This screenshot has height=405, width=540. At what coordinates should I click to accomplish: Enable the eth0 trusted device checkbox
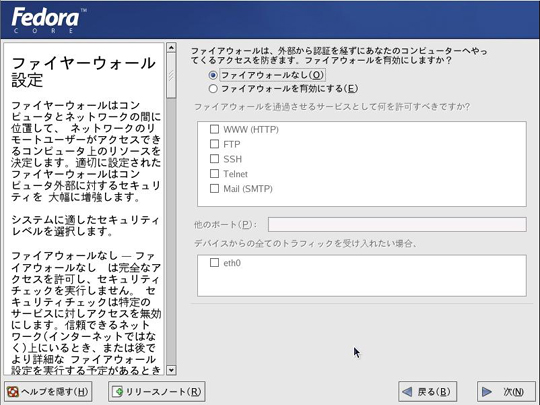click(x=214, y=263)
